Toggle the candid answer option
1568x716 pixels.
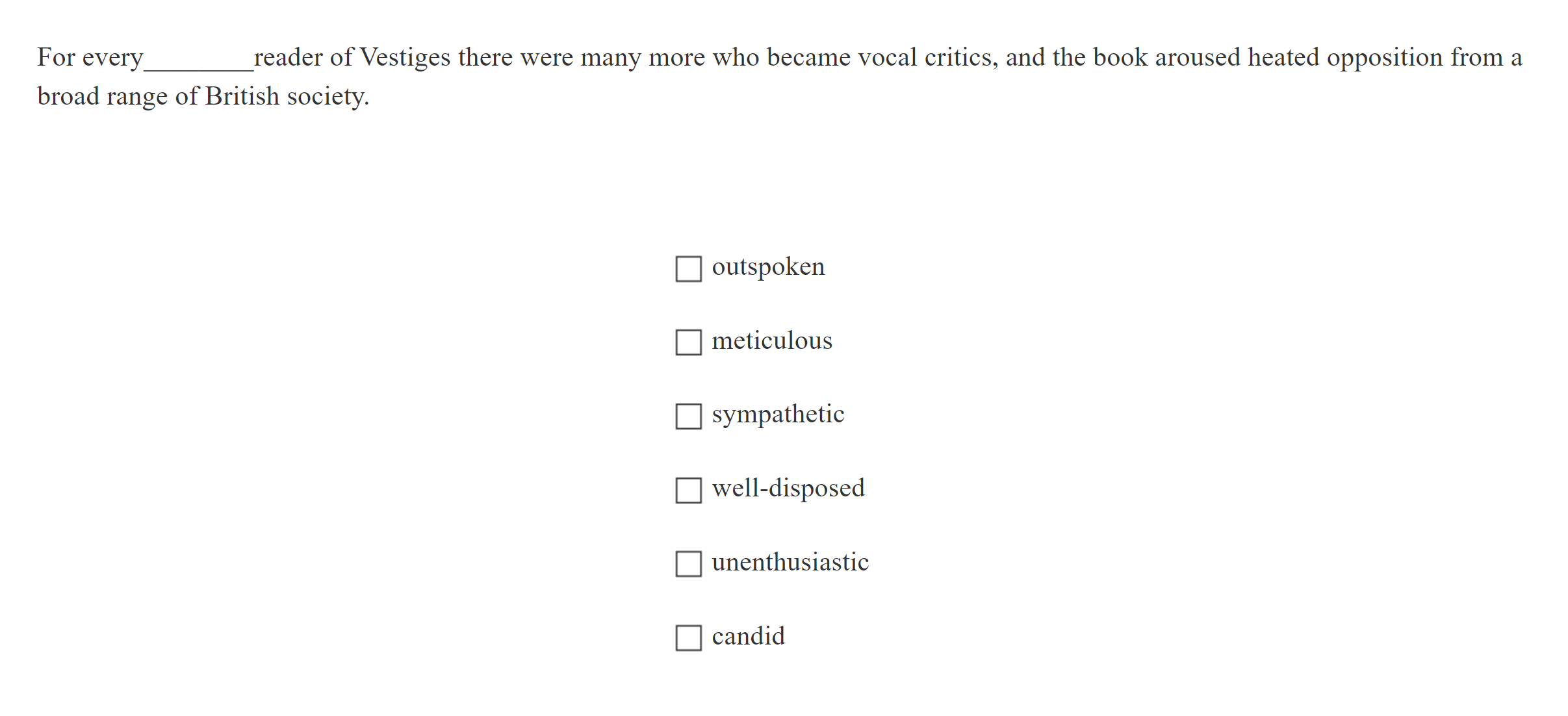click(688, 639)
